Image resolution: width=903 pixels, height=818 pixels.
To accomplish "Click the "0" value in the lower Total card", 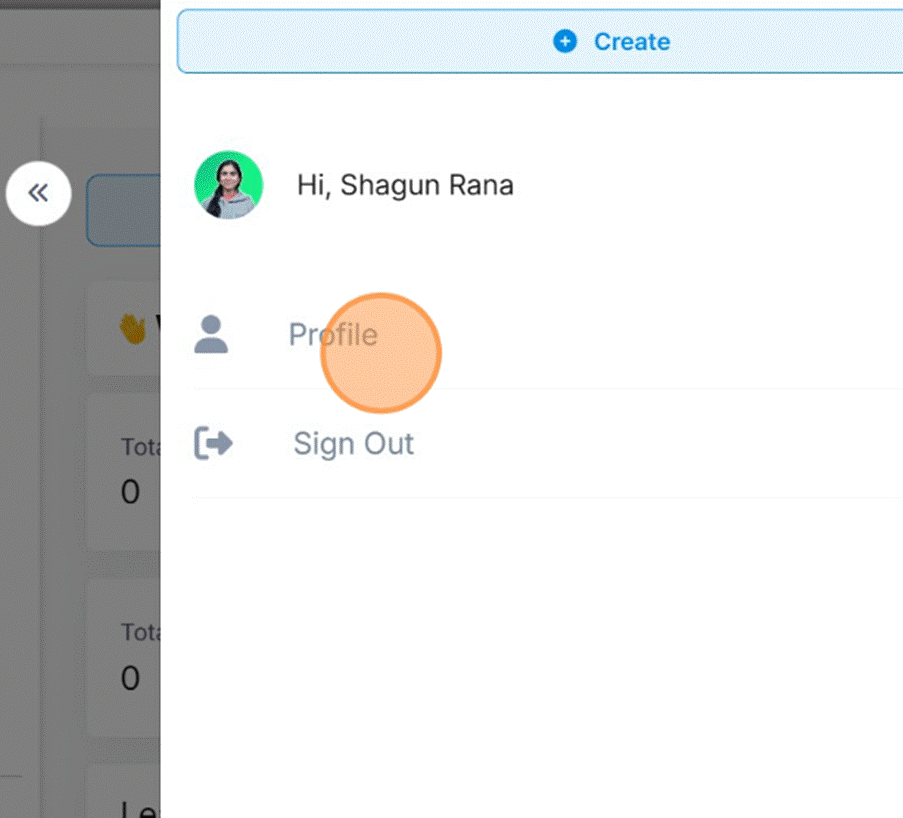I will (x=130, y=678).
